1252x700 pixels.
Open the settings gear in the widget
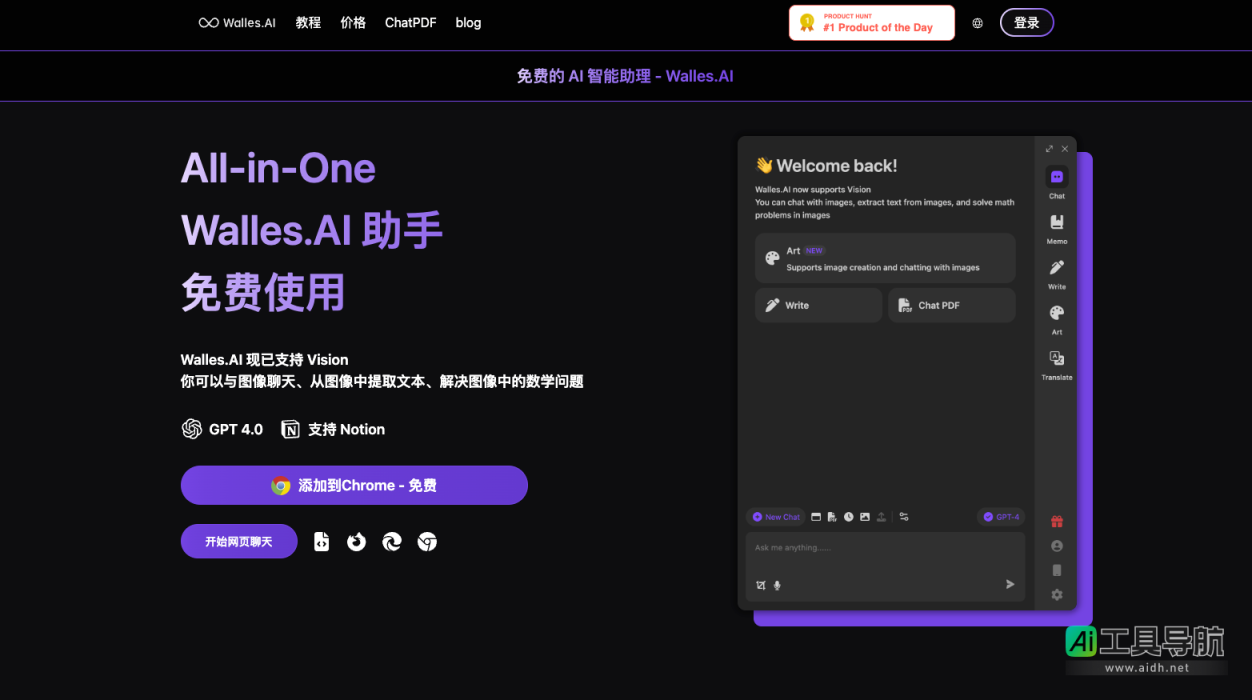point(1056,594)
